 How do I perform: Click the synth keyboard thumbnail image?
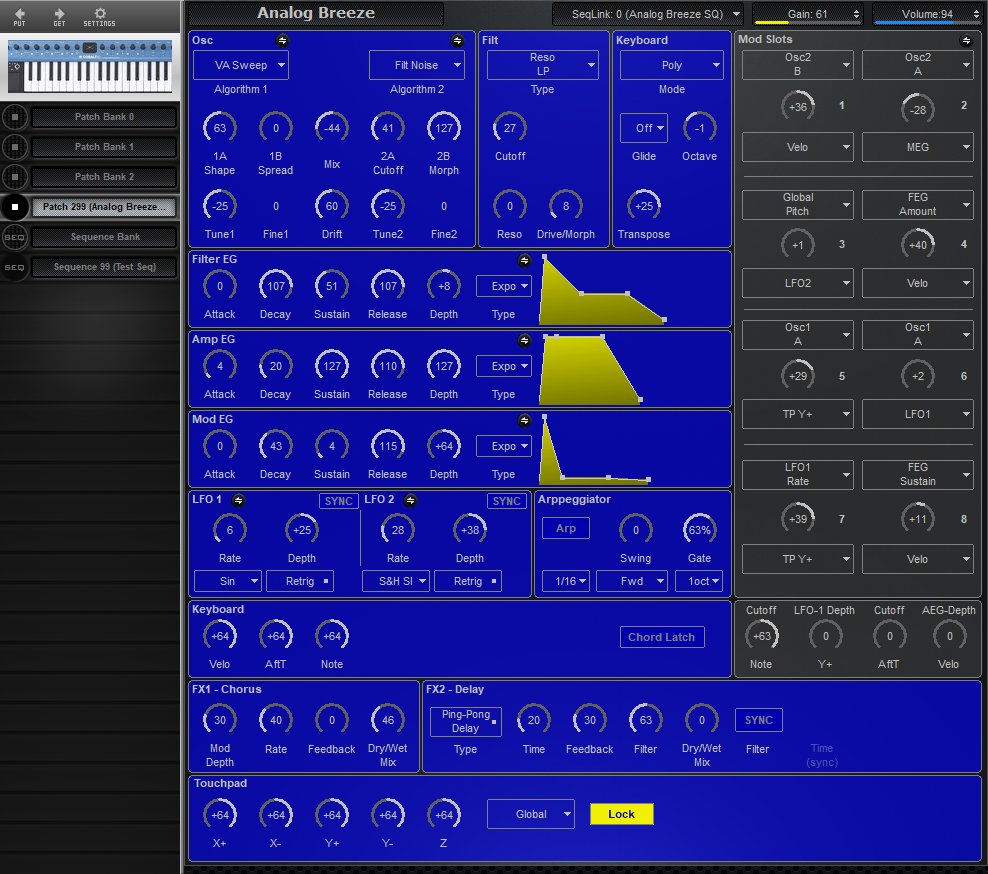[89, 67]
